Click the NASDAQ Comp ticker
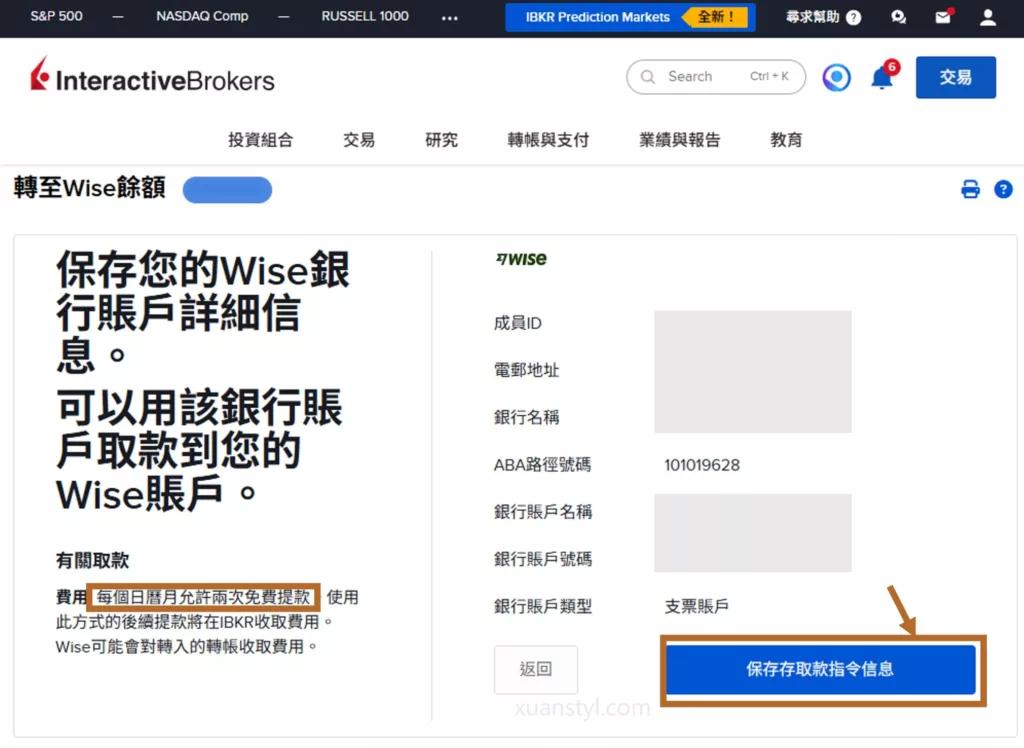Image resolution: width=1024 pixels, height=748 pixels. [202, 16]
